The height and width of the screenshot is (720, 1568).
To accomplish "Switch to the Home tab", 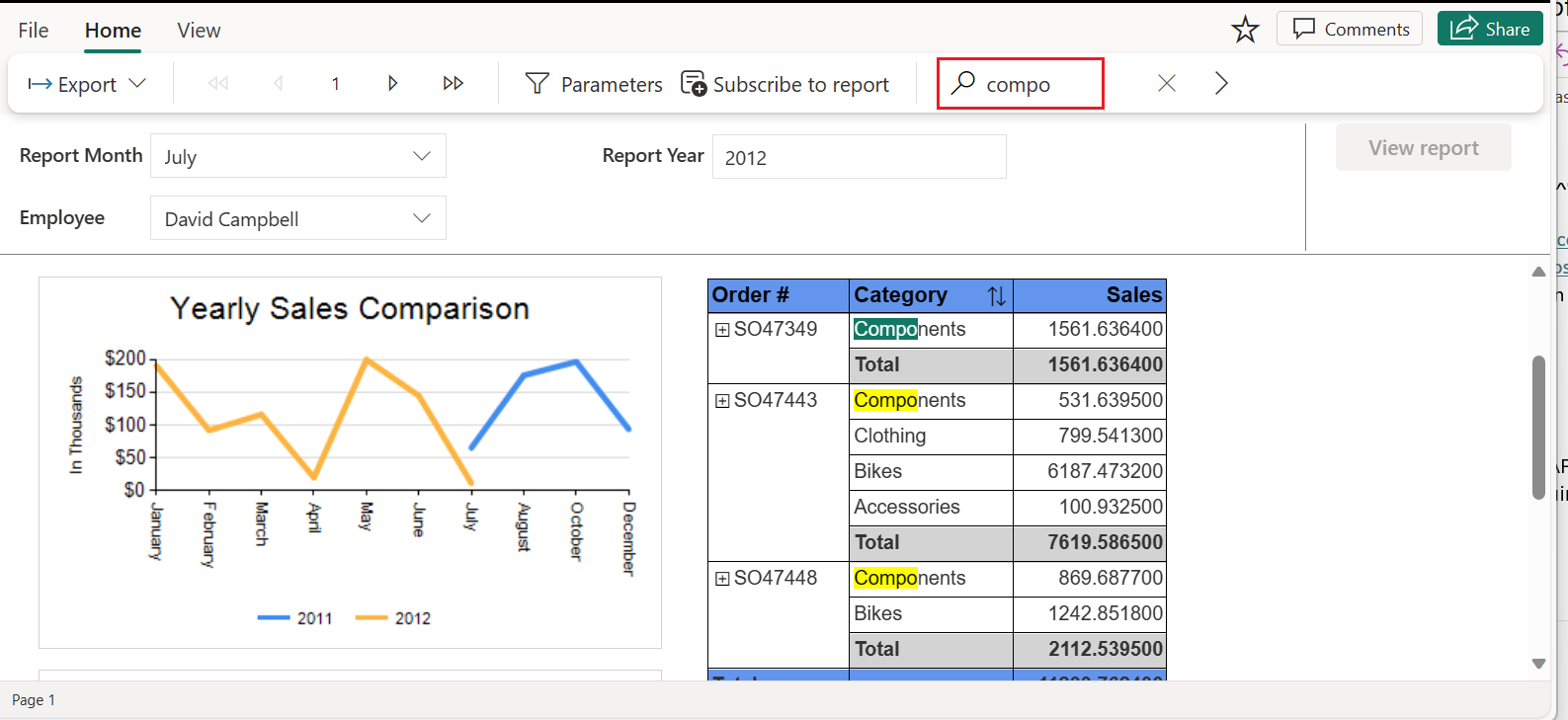I will 113,31.
